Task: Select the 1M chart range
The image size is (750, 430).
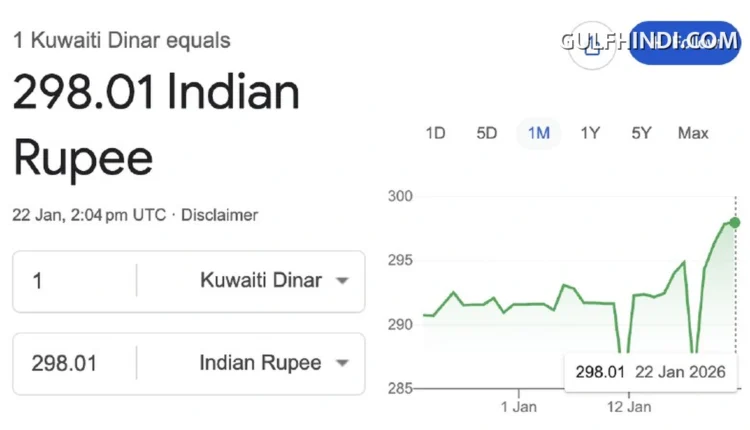Action: point(538,133)
